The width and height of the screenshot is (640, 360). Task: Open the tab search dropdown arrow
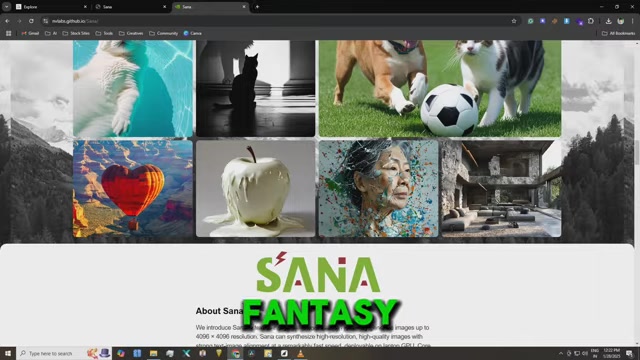pyautogui.click(x=7, y=7)
